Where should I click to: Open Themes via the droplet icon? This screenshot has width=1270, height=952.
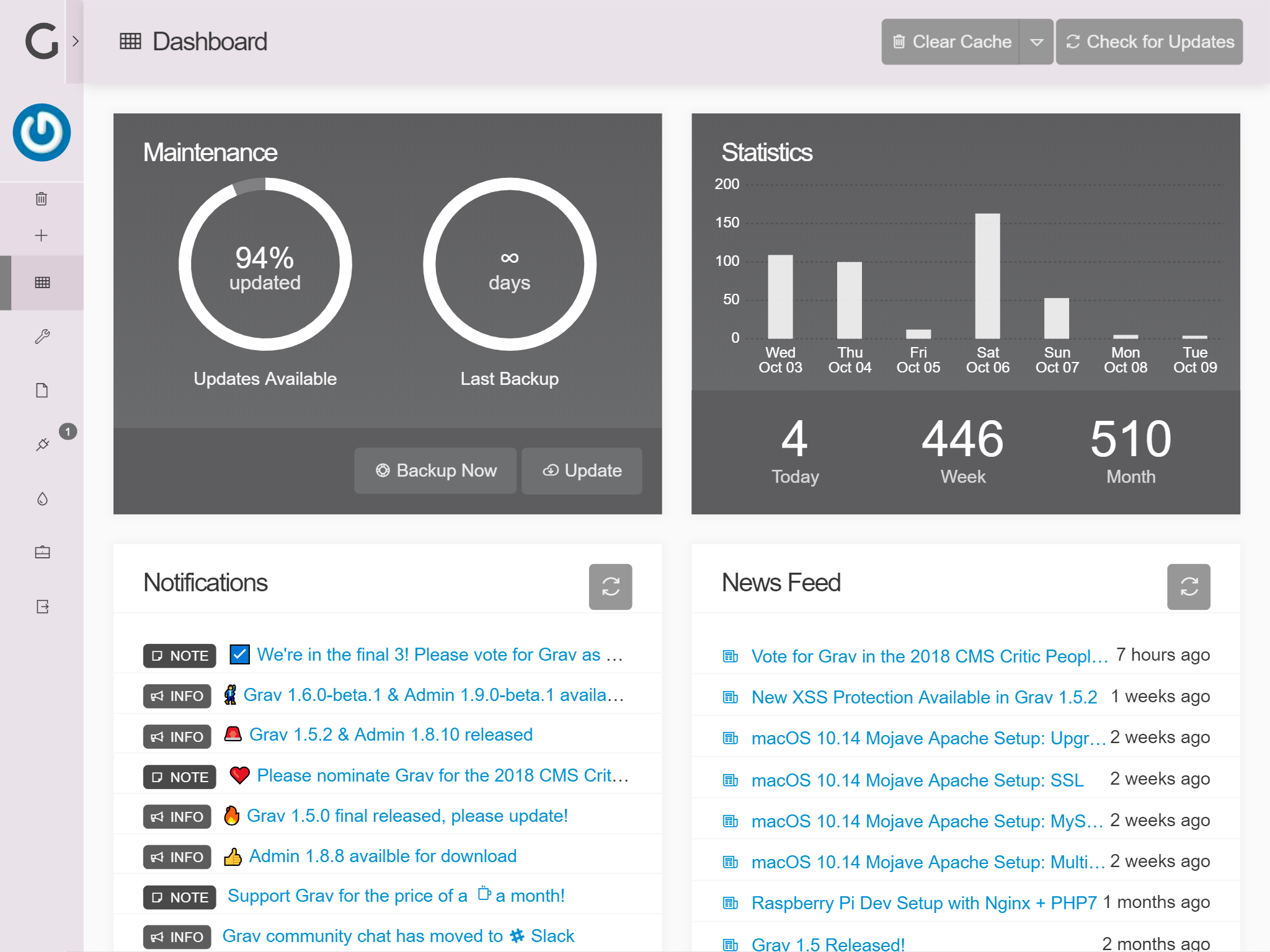(42, 498)
